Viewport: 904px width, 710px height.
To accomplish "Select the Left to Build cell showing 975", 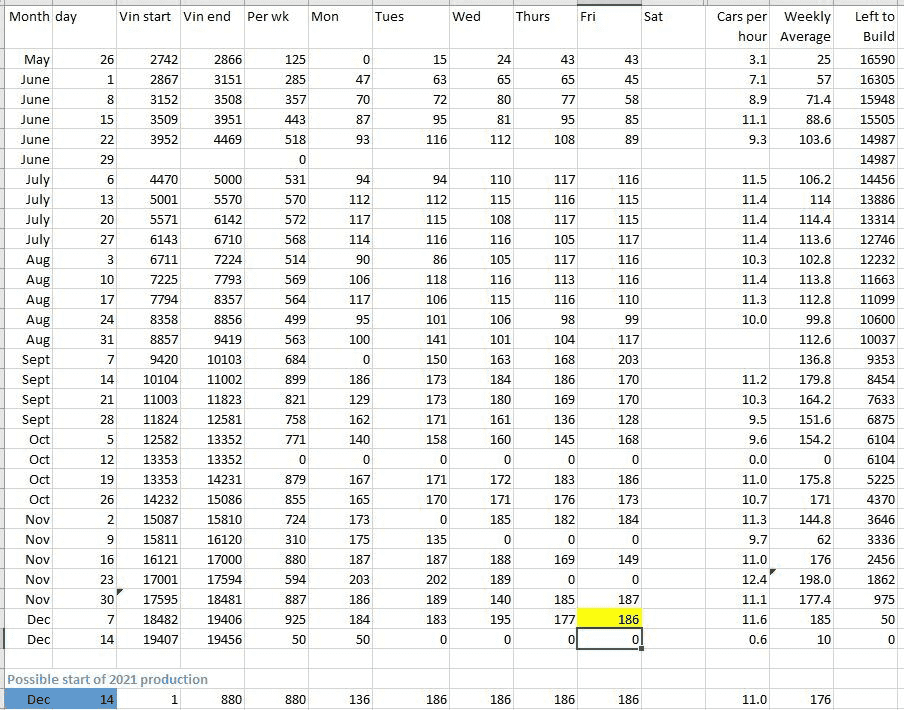I will pos(873,600).
